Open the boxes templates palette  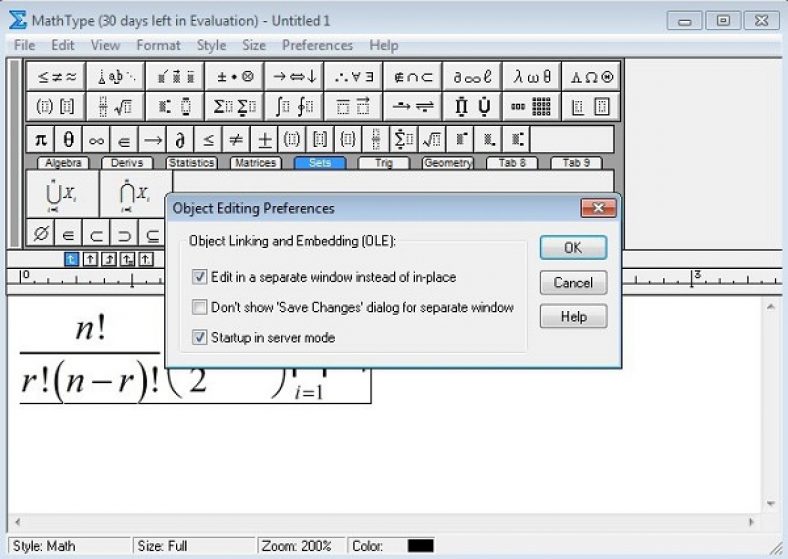click(591, 106)
